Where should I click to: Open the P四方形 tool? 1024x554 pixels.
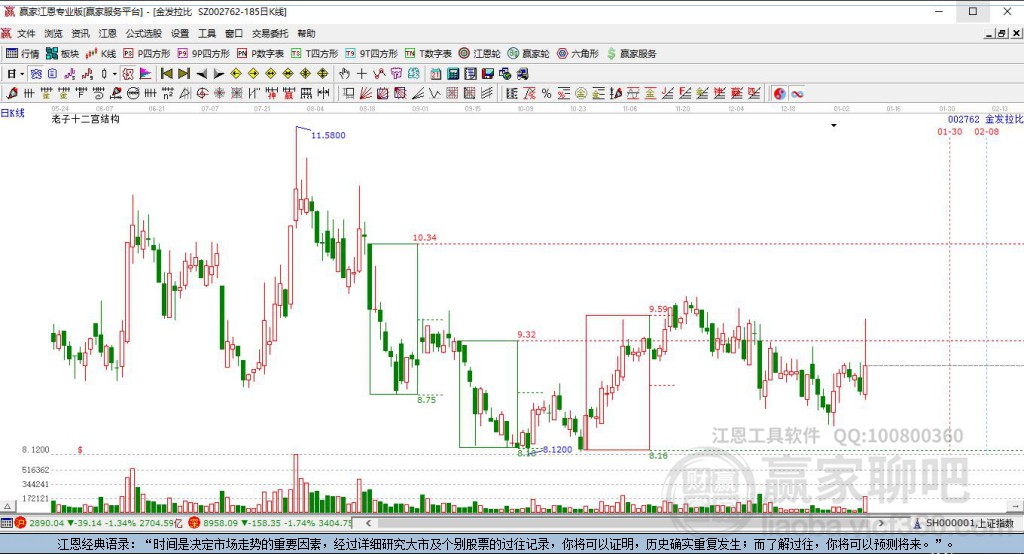(146, 54)
